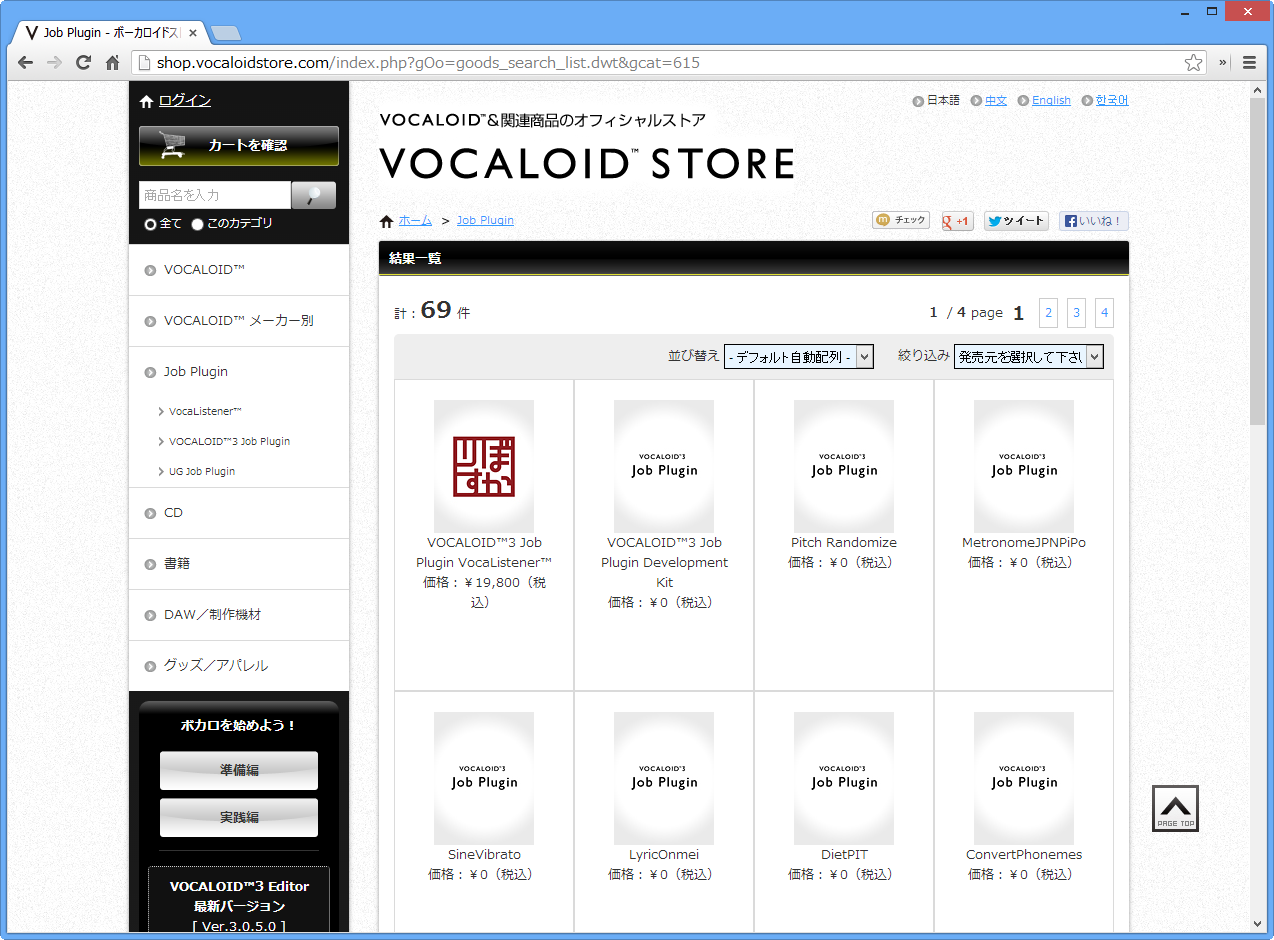Click the product name search field
1274x940 pixels.
(215, 195)
